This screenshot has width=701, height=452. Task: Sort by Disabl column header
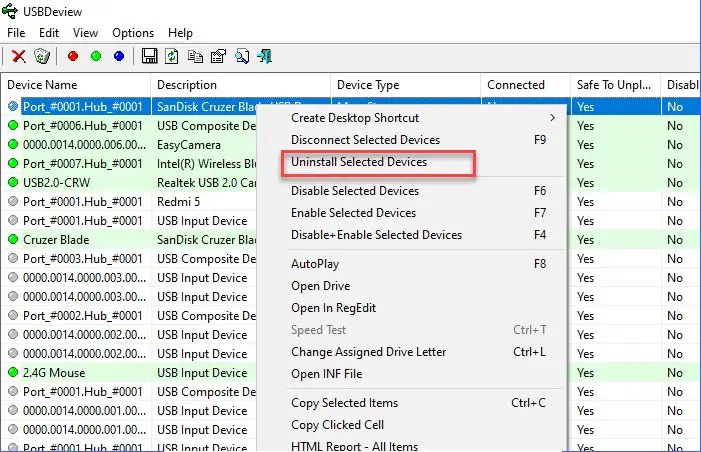tap(680, 85)
